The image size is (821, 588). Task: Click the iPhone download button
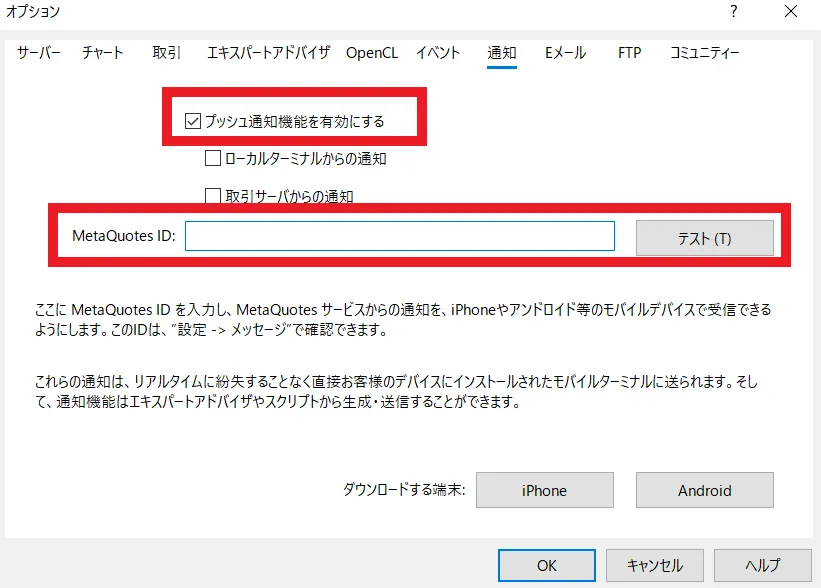(544, 490)
